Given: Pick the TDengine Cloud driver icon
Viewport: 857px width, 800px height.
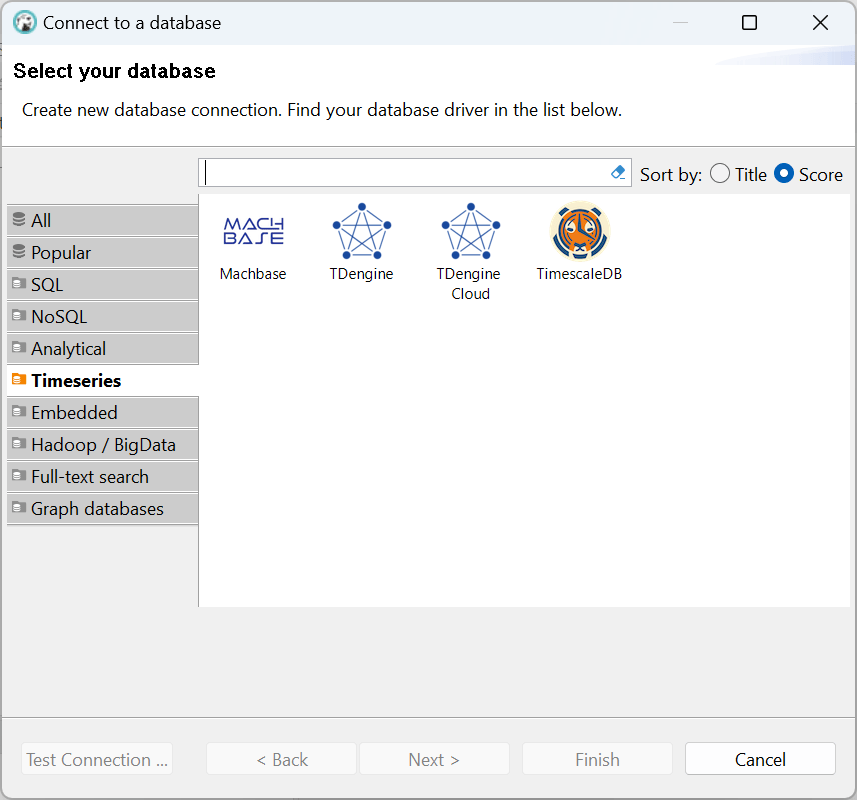Looking at the screenshot, I should coord(470,231).
